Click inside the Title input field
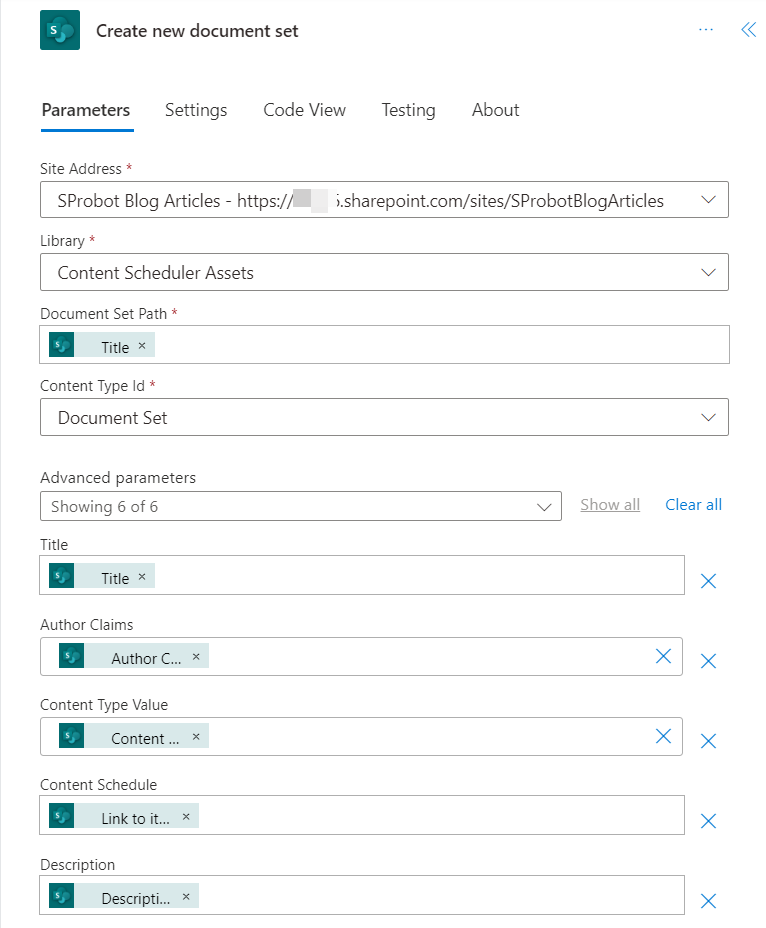Screen dimensions: 766x928 click(362, 575)
